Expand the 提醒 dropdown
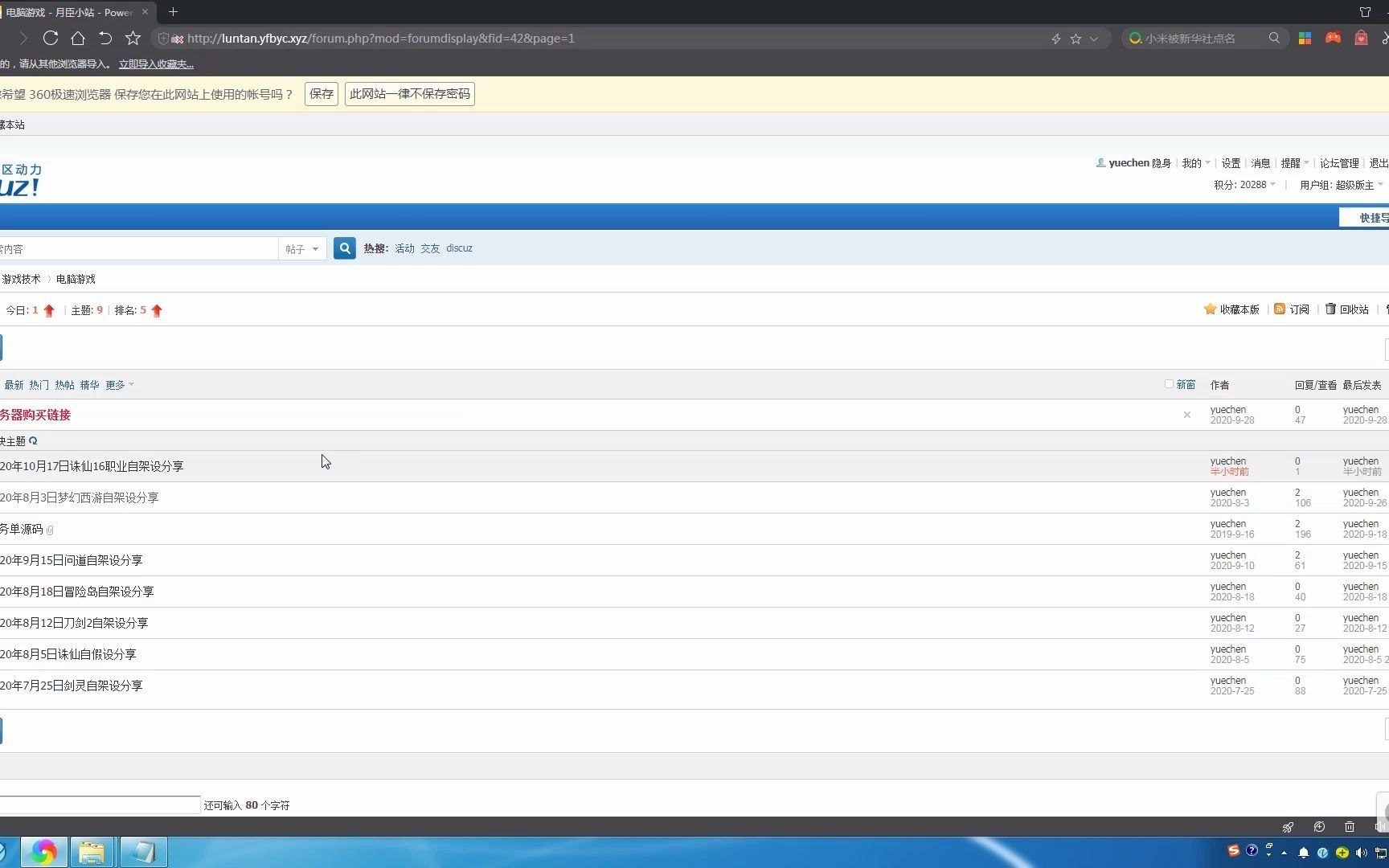This screenshot has height=868, width=1389. click(1294, 163)
